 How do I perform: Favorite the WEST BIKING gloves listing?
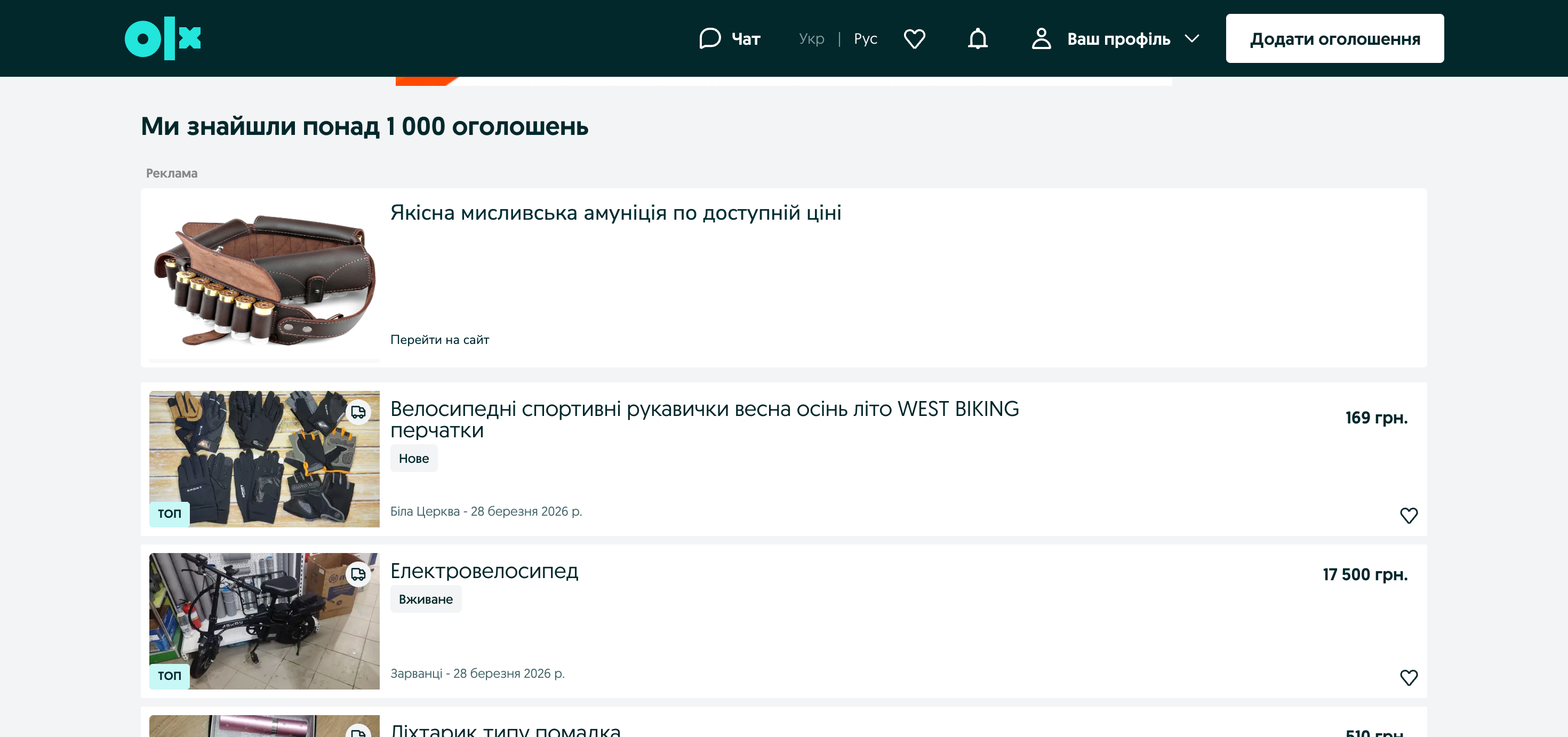pos(1409,515)
